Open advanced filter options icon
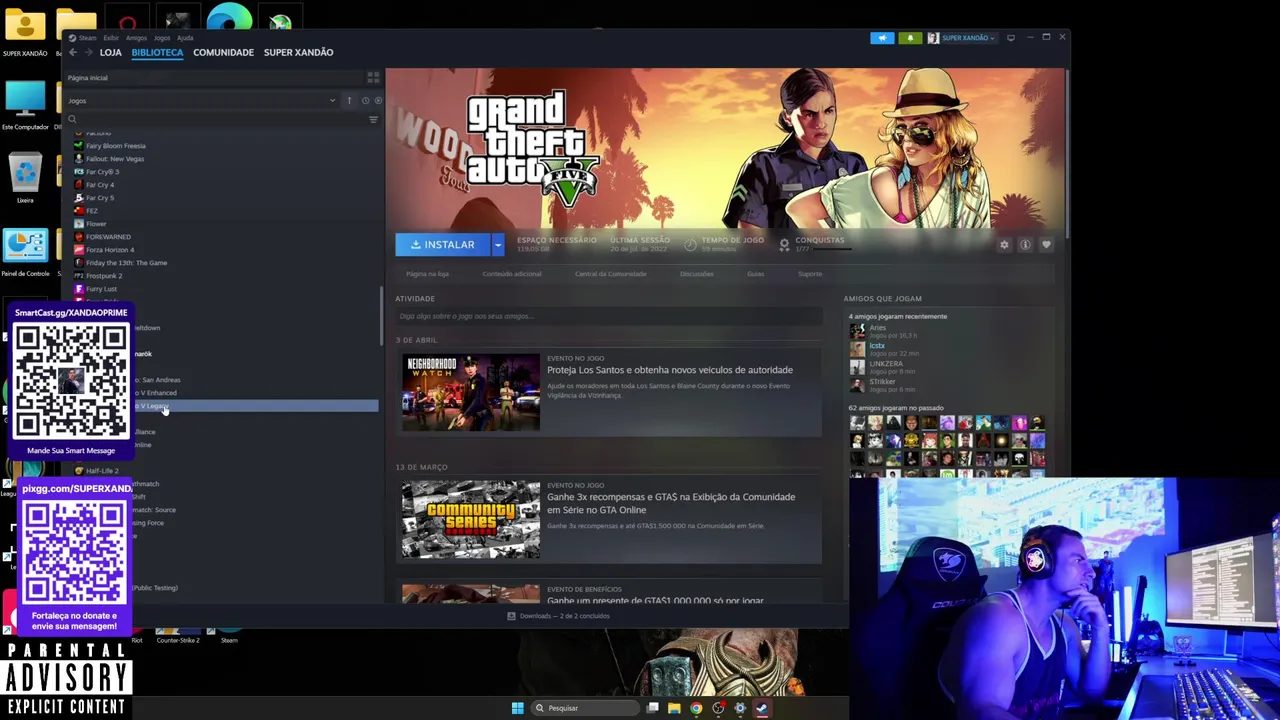 point(373,119)
